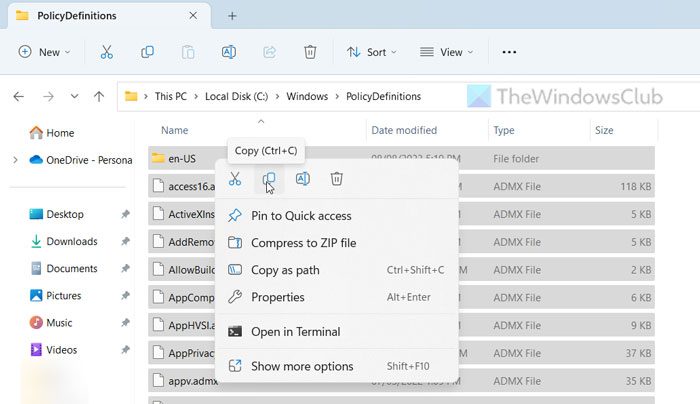Click the Delete trash icon in the toolbar
The image size is (700, 404).
[x=310, y=52]
